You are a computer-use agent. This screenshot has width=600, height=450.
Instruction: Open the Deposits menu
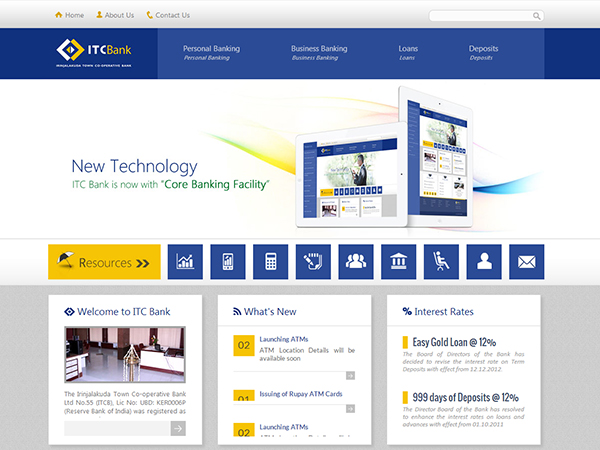(x=483, y=48)
